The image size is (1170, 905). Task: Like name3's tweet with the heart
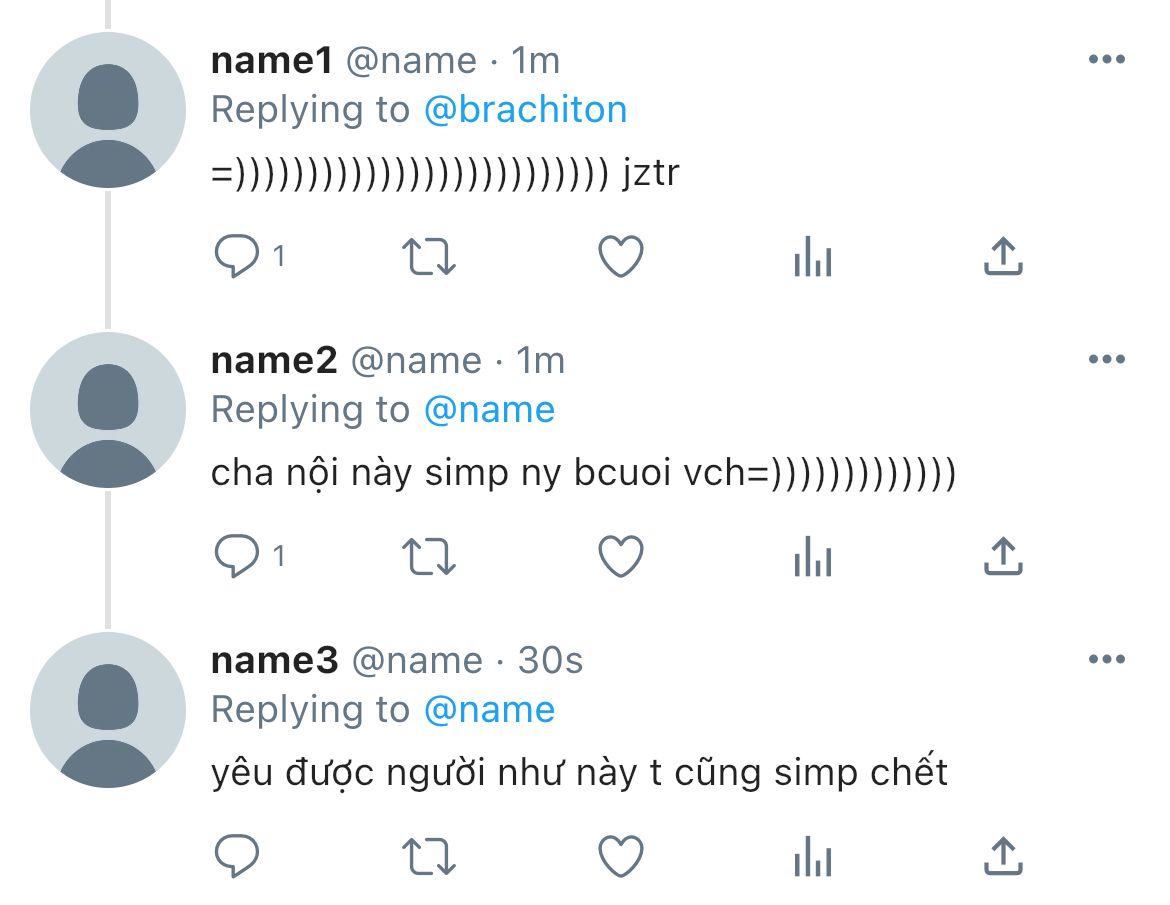(621, 856)
